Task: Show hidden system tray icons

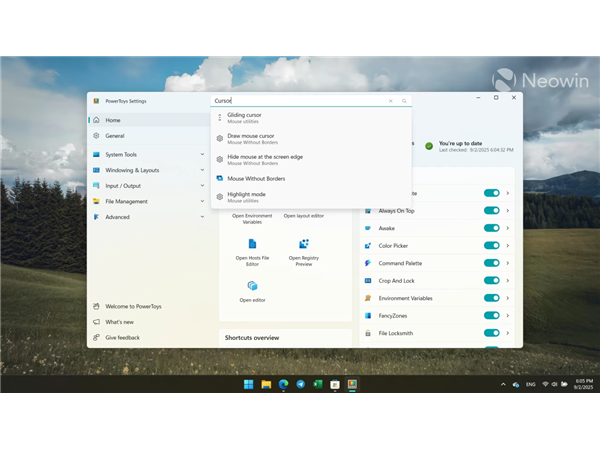Action: tap(503, 384)
